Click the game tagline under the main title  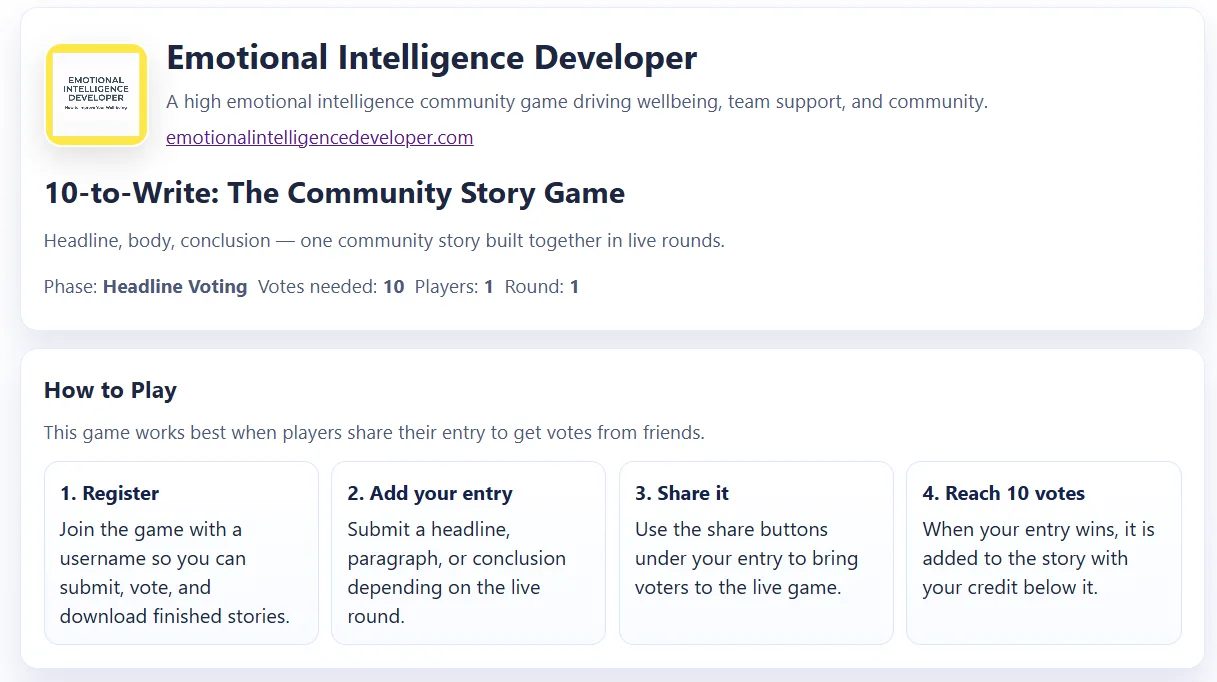[577, 101]
